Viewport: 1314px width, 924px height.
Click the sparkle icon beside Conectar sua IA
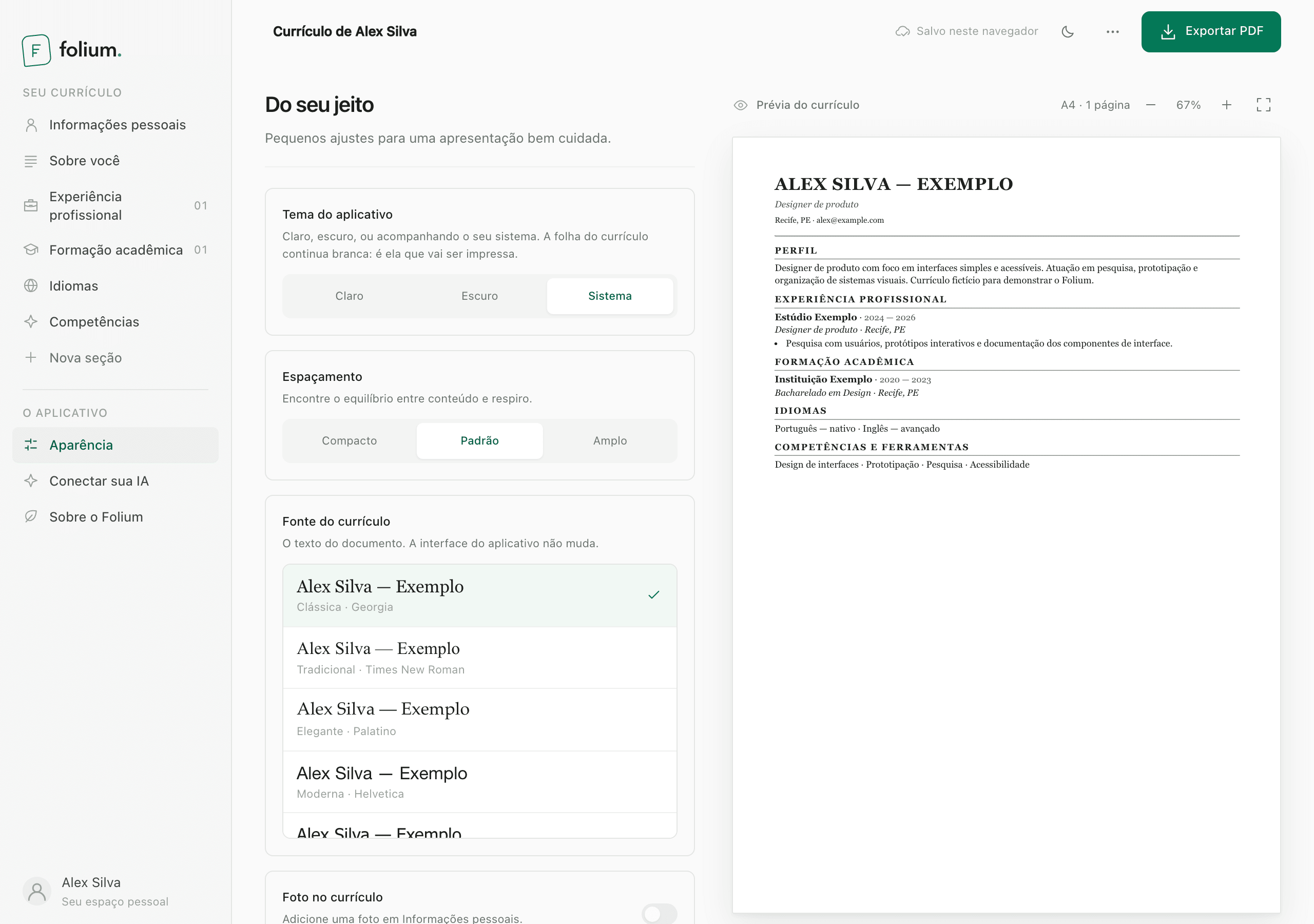coord(31,481)
